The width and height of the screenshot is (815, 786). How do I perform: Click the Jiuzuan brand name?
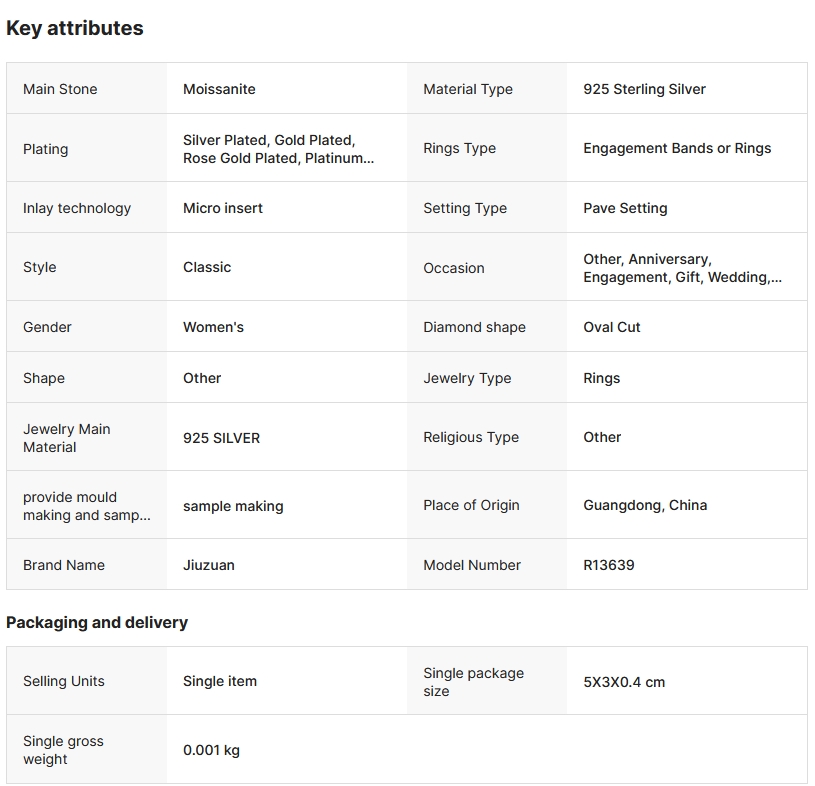tap(209, 565)
